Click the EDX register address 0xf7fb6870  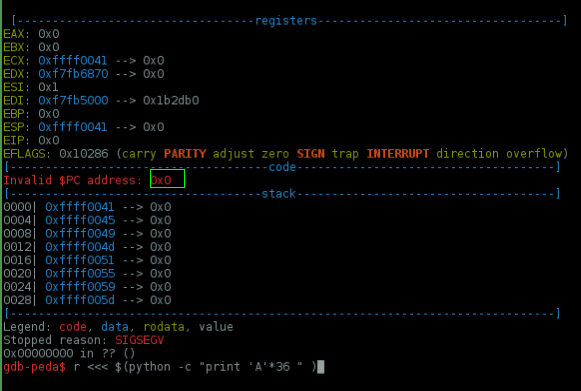coord(73,74)
